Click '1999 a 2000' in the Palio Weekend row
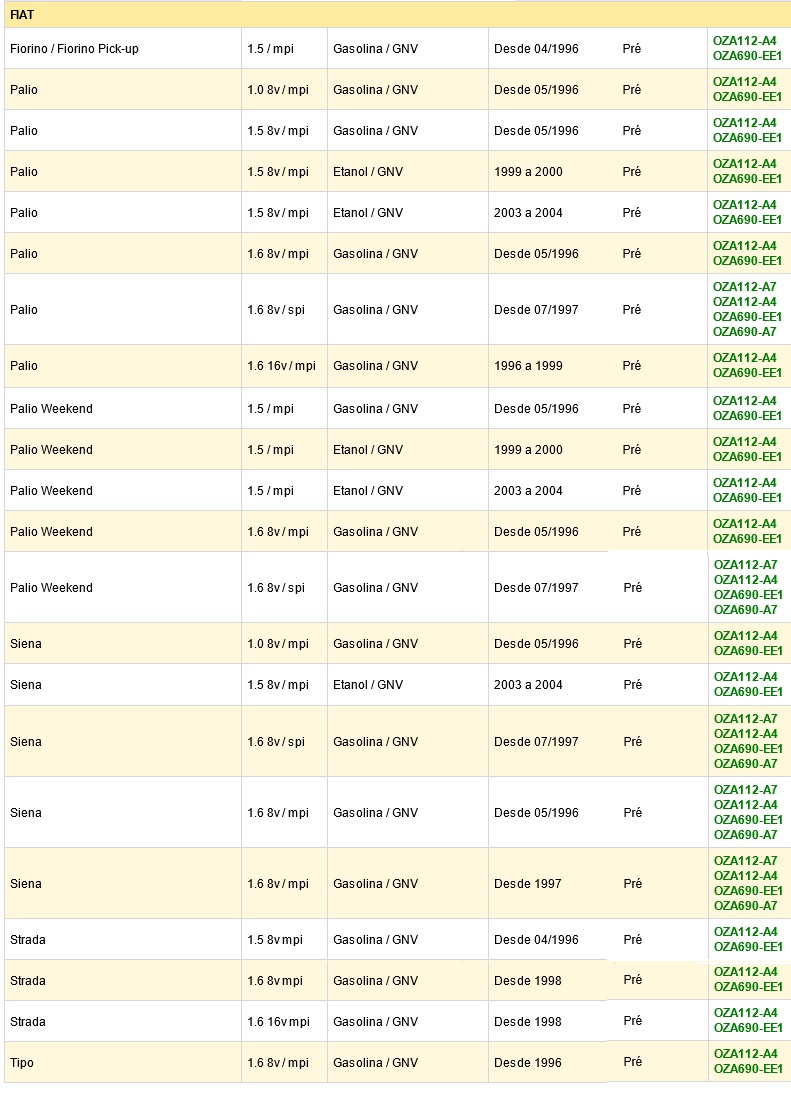791x1099 pixels. [528, 450]
